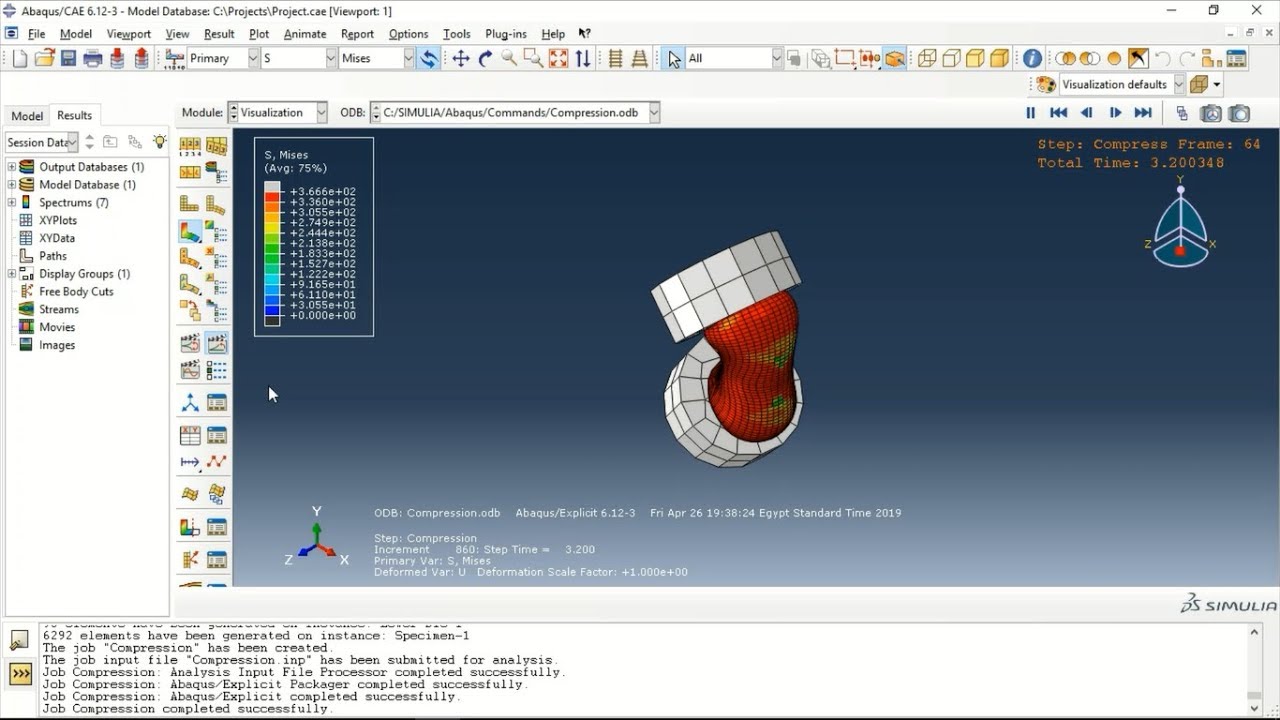This screenshot has height=720, width=1280.
Task: Expand the Display Groups tree node
Action: 12,274
